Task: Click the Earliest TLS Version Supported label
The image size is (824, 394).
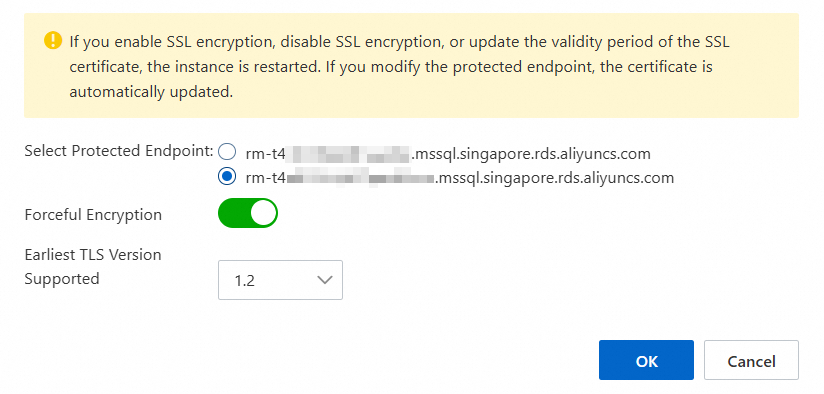Action: tap(93, 266)
